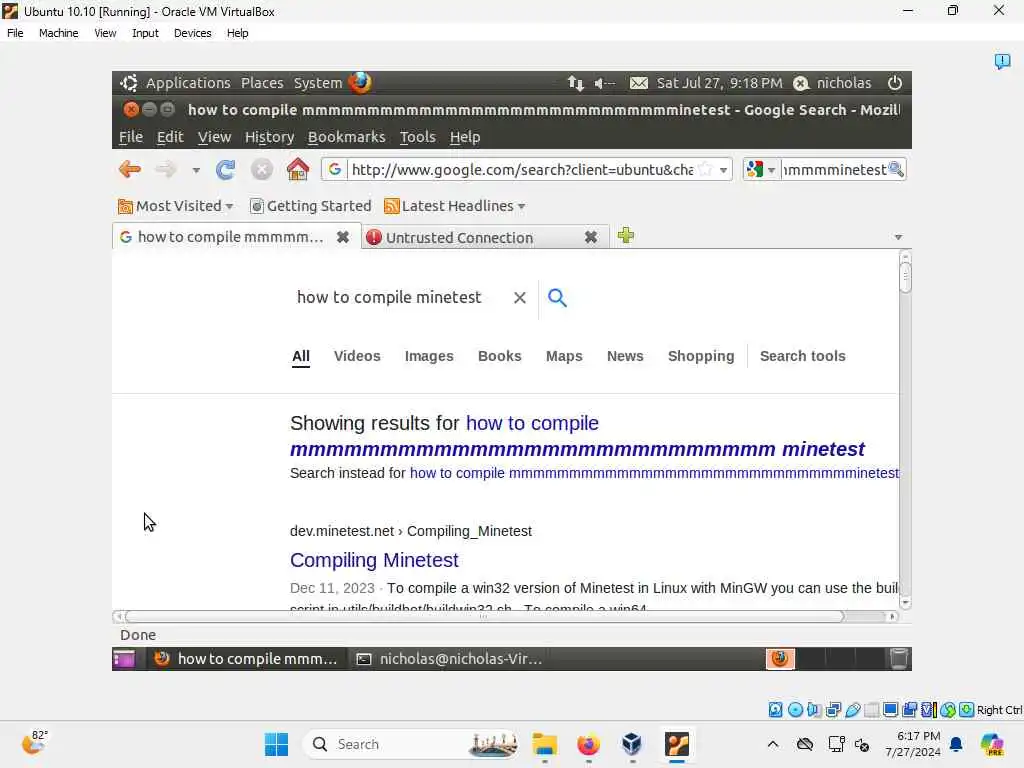Click the Google search text field
The image size is (1024, 768).
[x=389, y=298]
